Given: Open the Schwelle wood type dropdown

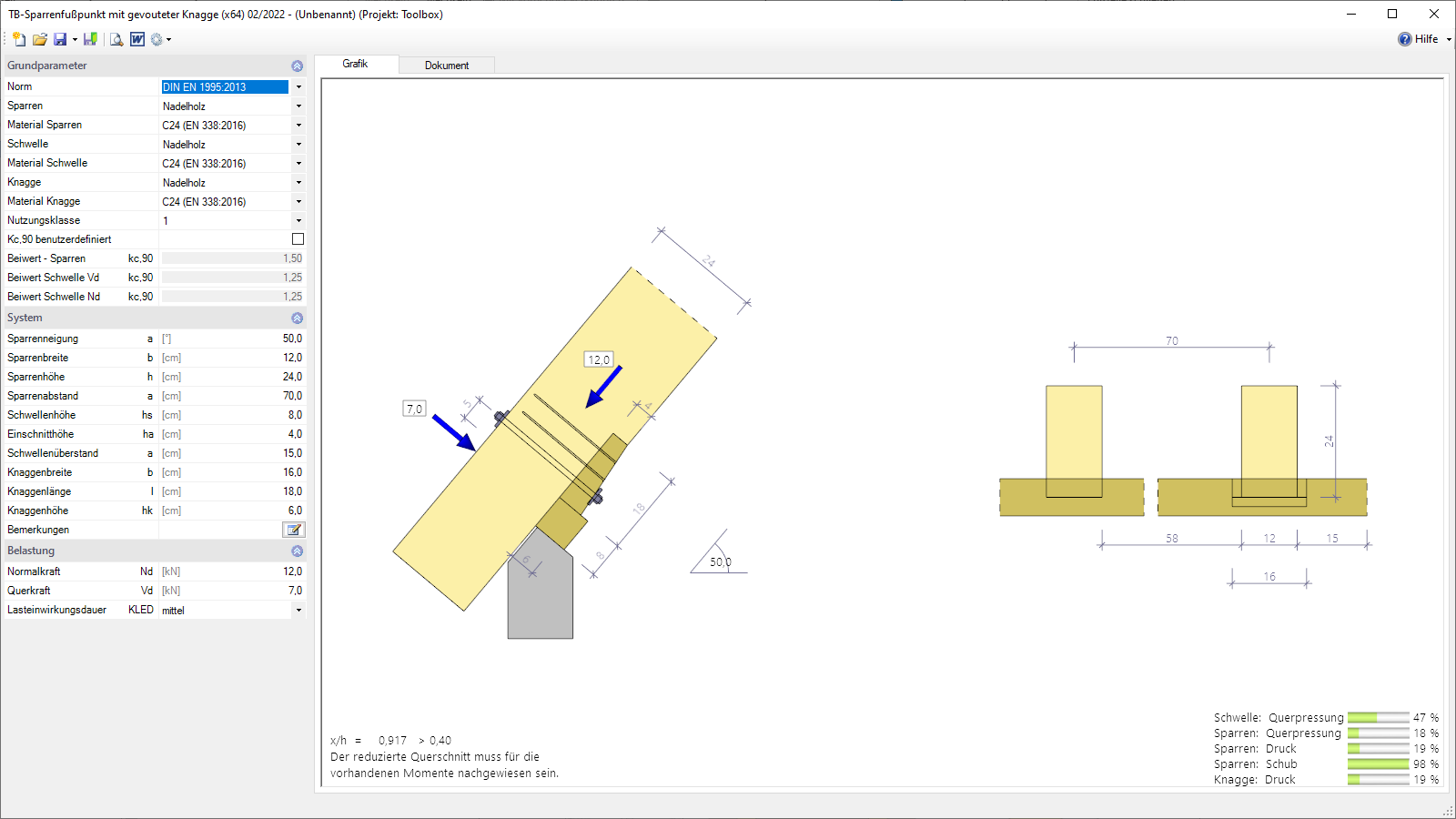Looking at the screenshot, I should coord(298,144).
